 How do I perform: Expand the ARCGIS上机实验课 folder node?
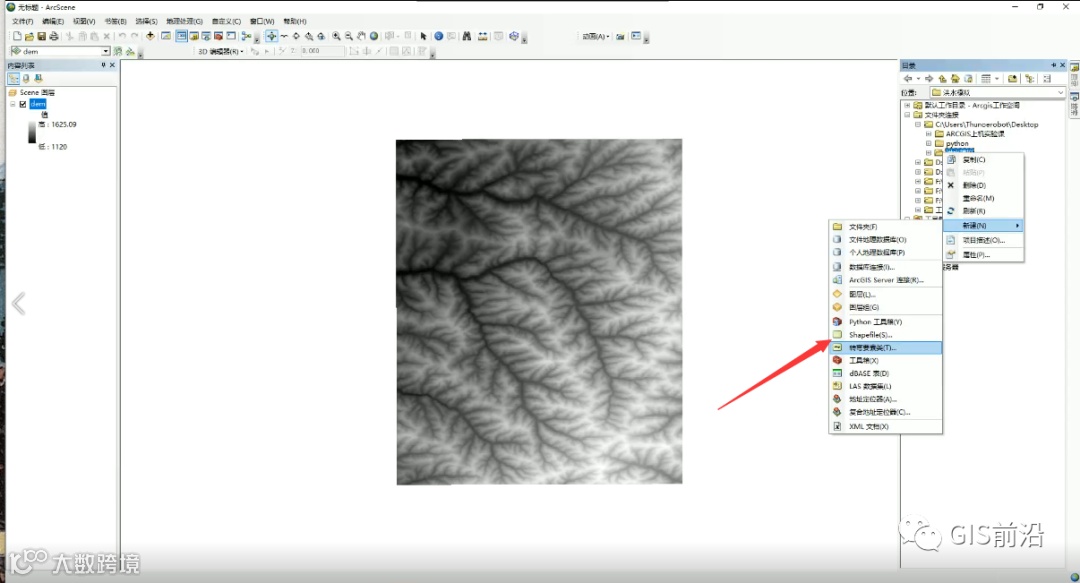928,134
